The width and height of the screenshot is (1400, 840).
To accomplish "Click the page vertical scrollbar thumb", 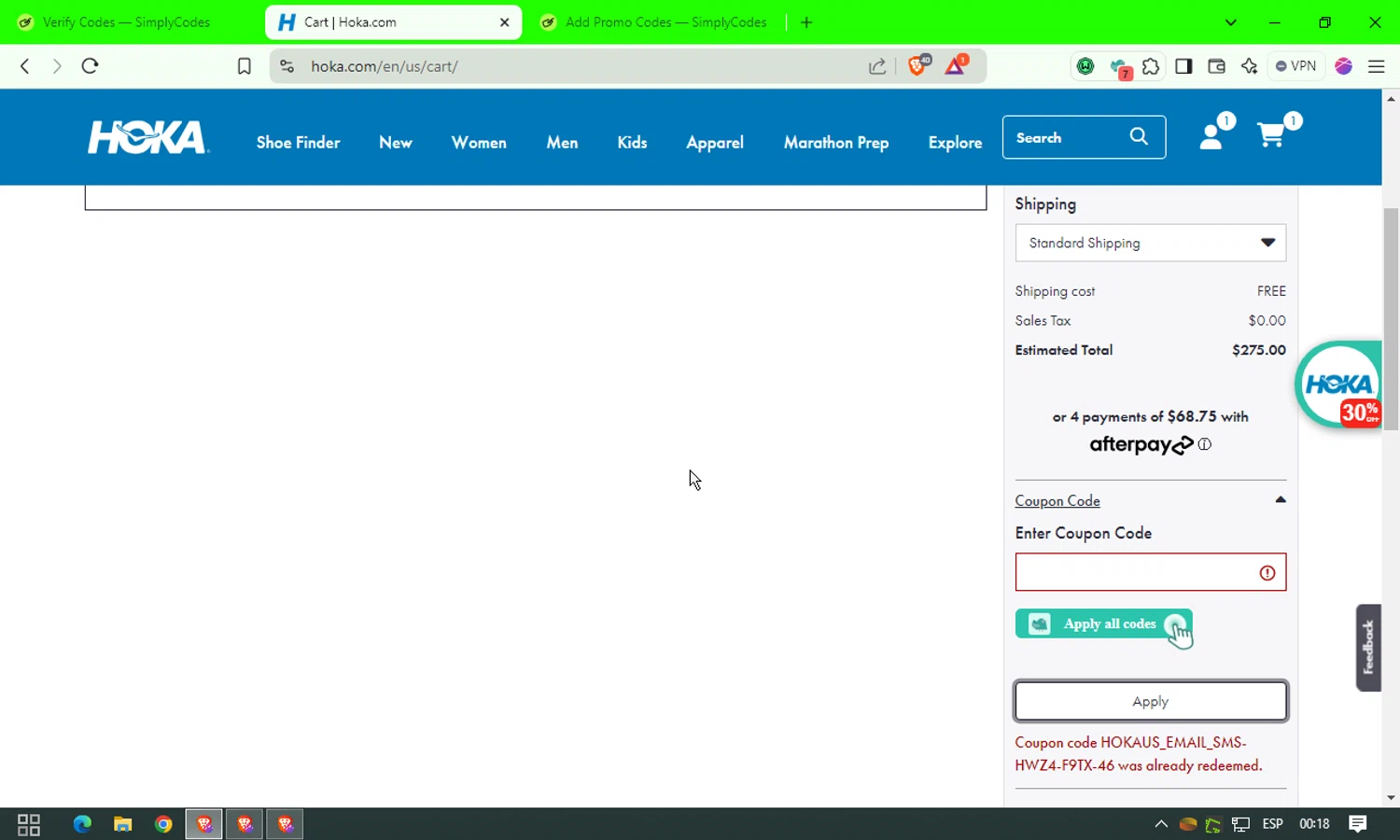I will pos(1392,319).
